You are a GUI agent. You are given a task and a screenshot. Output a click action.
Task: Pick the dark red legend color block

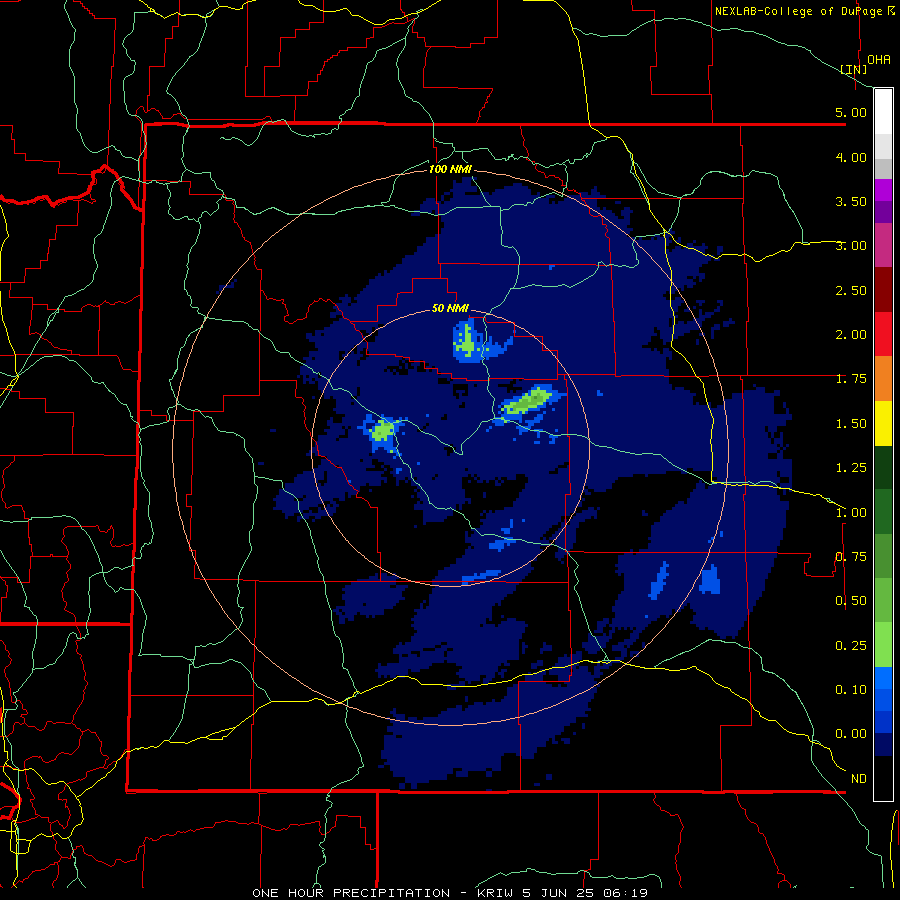(883, 290)
